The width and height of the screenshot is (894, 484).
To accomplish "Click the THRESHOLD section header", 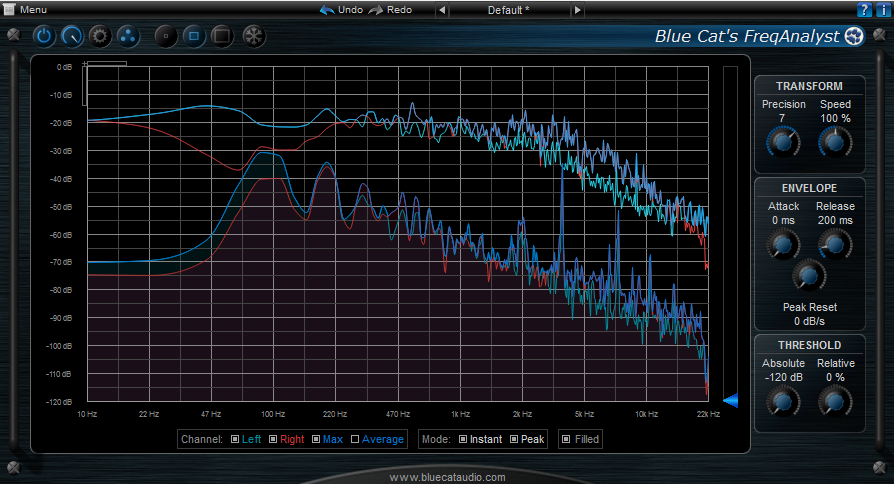I will tap(809, 345).
